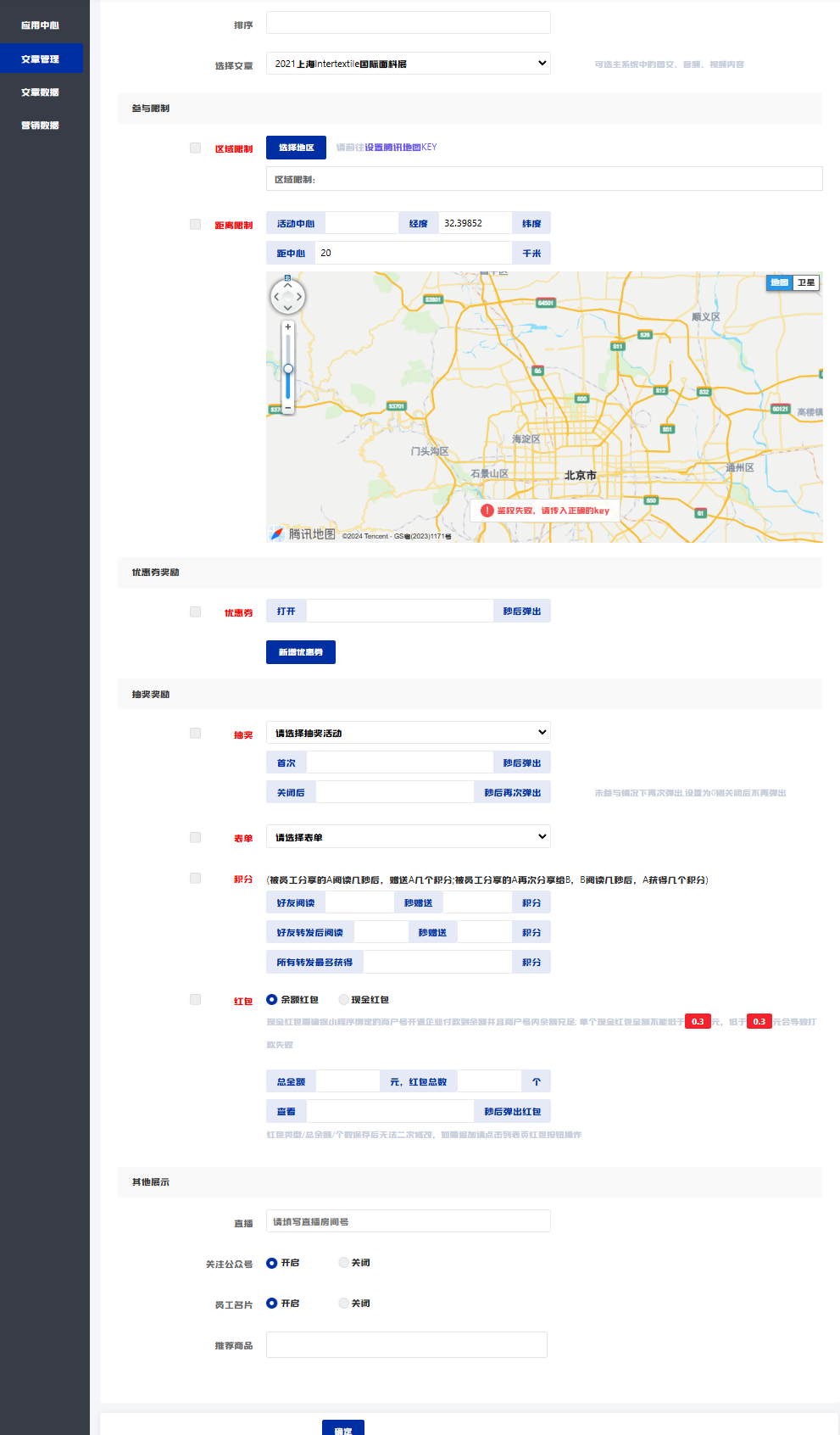Pan the map left with the compass arrow
Screen dimensions: 840x1435
point(276,297)
